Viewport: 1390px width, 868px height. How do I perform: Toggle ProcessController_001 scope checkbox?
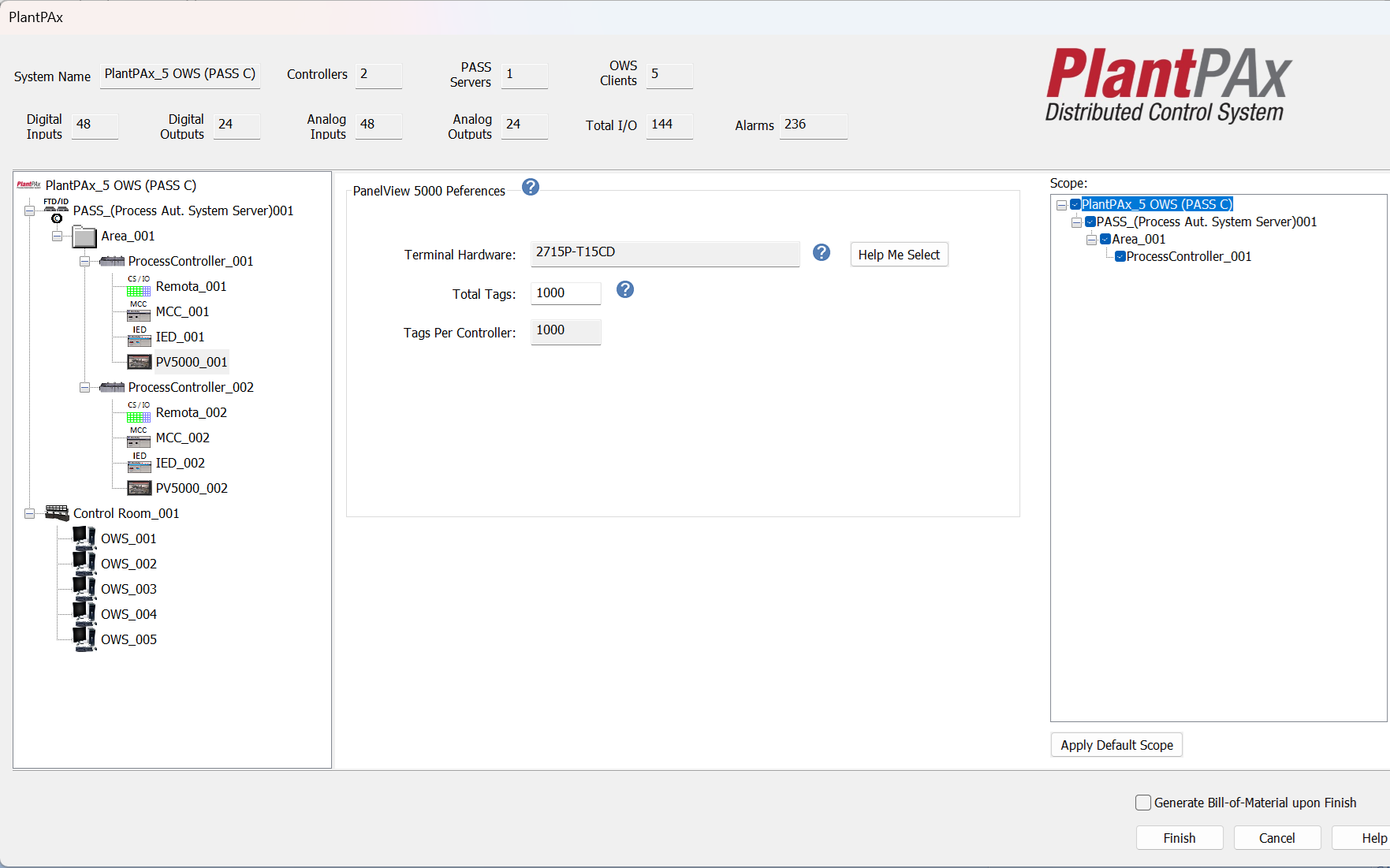coord(1120,256)
